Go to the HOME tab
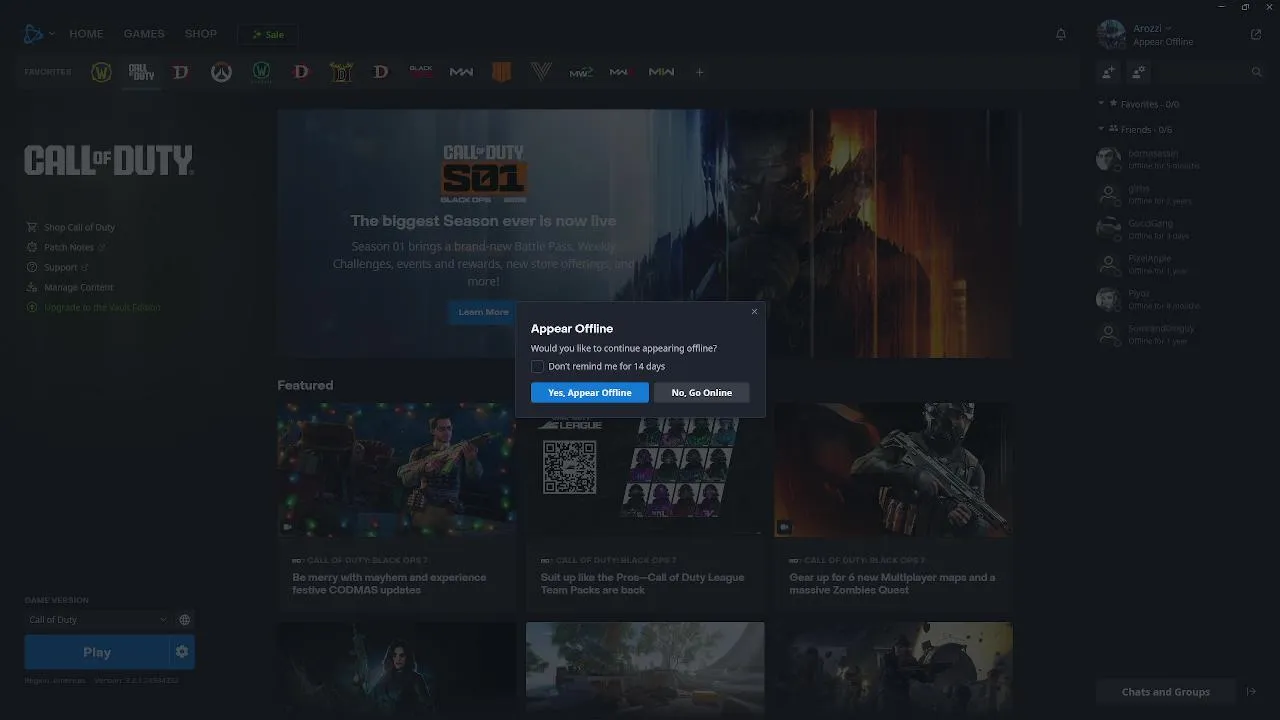The height and width of the screenshot is (720, 1280). [x=86, y=34]
